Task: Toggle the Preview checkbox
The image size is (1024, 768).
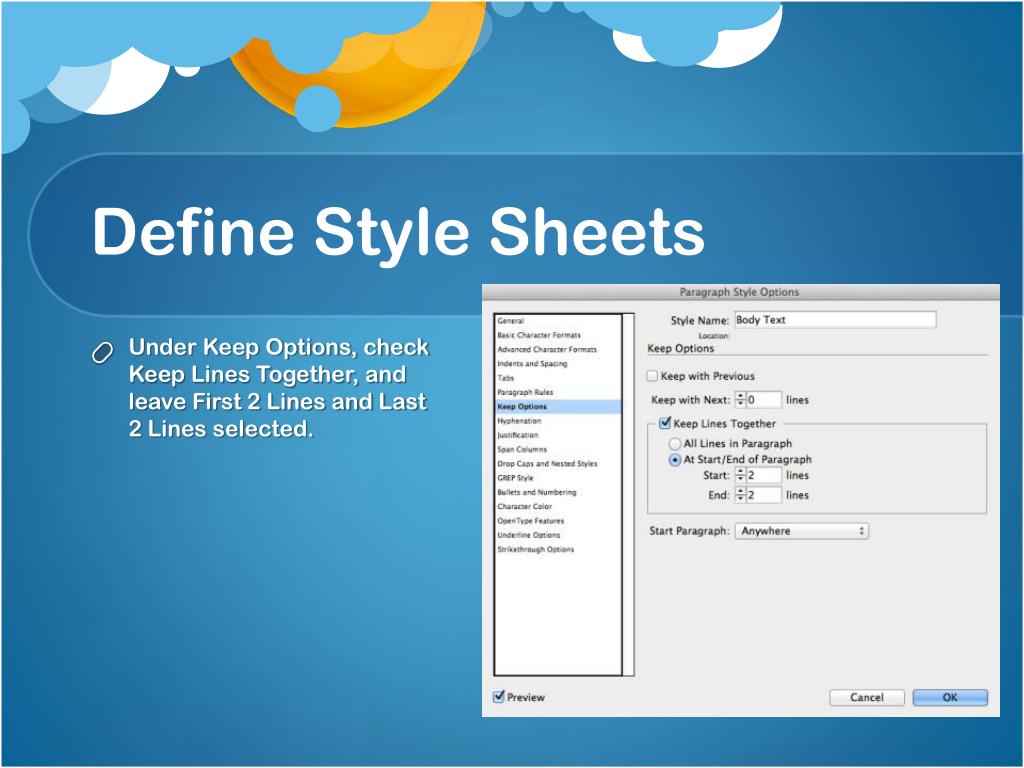Action: 499,697
